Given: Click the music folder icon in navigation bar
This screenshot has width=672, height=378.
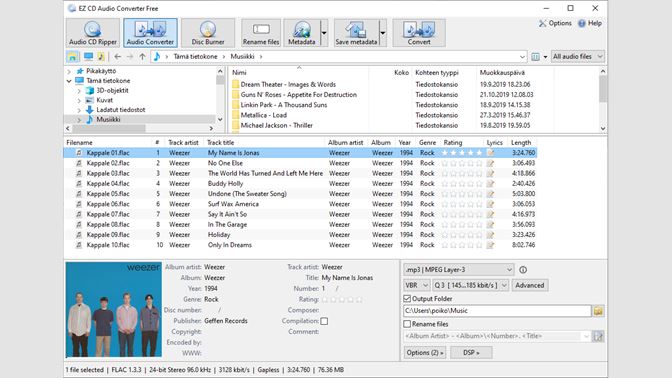Looking at the screenshot, I should click(x=101, y=57).
